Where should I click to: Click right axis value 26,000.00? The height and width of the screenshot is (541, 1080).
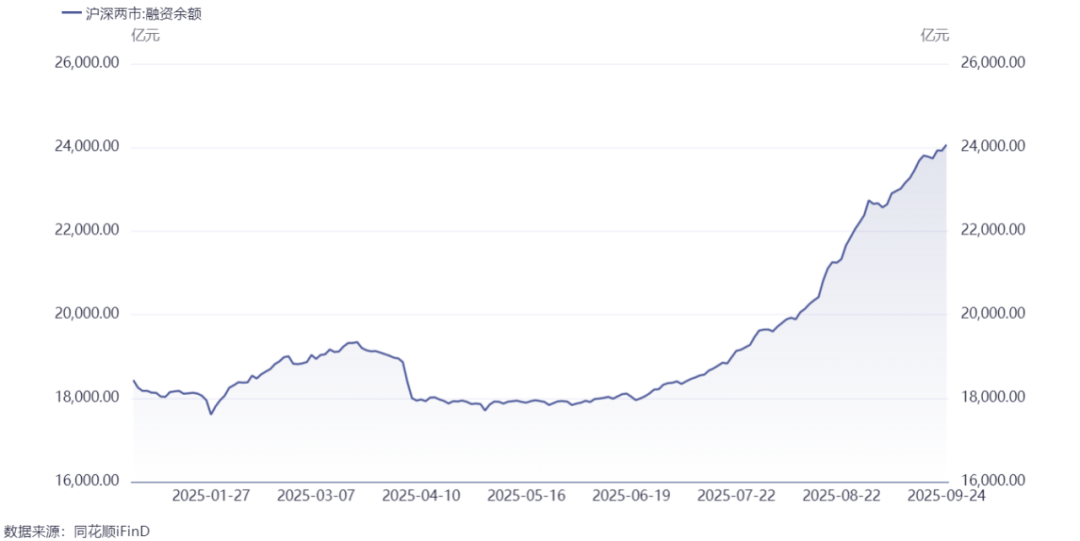pyautogui.click(x=993, y=63)
